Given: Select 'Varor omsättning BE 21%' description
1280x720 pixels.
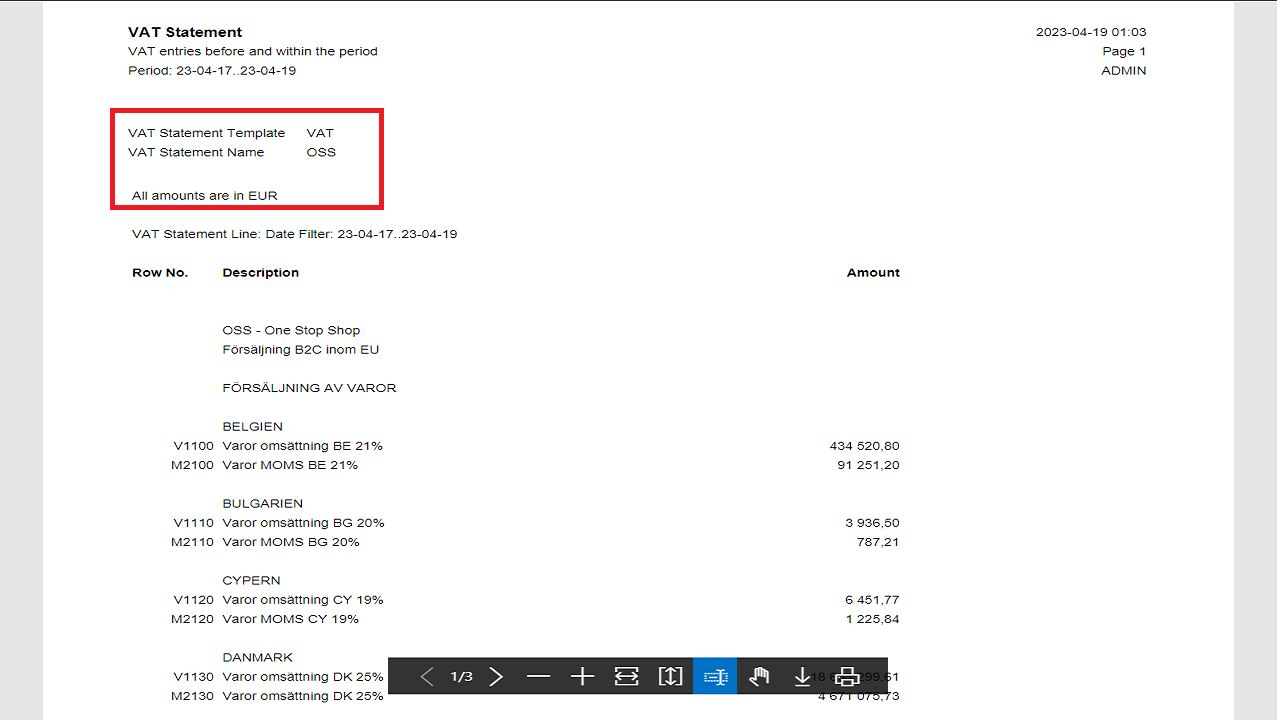Looking at the screenshot, I should pos(303,446).
